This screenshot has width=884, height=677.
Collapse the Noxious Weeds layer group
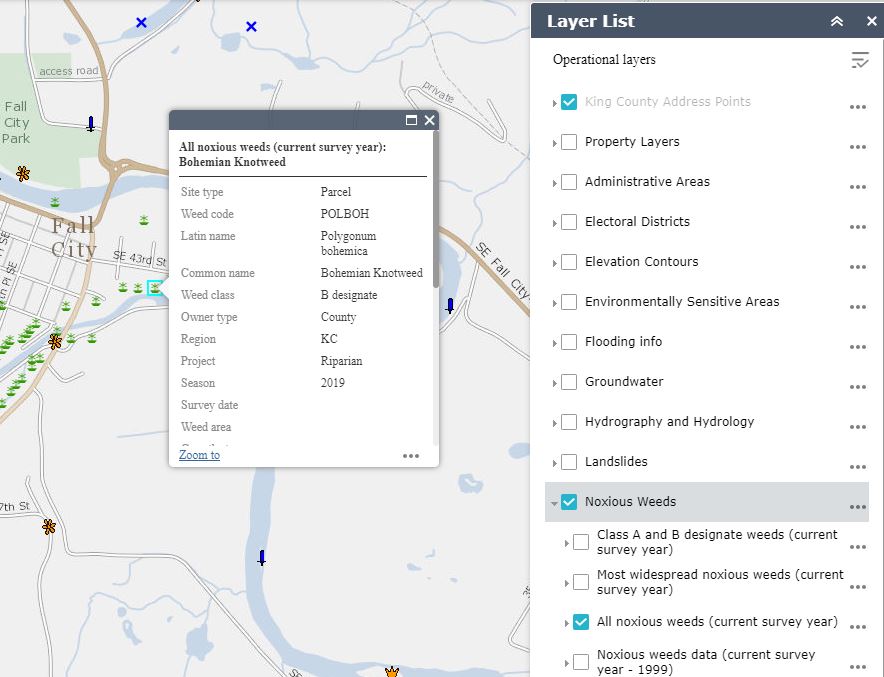pos(555,503)
